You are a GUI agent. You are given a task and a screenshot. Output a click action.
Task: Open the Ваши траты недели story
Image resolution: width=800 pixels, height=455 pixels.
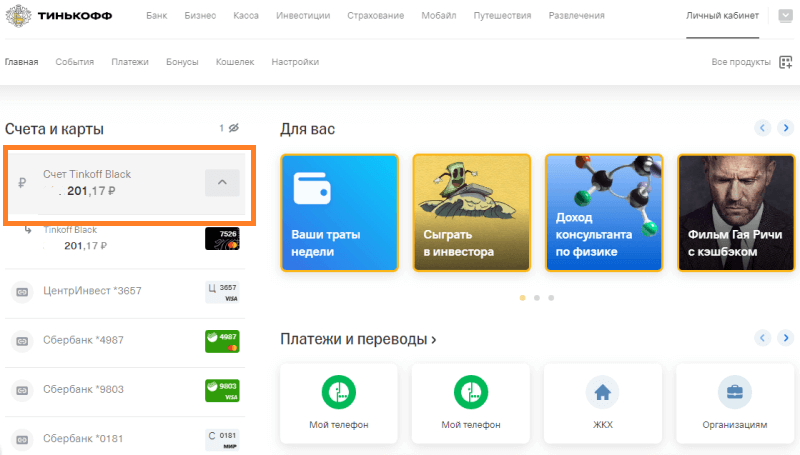[x=339, y=213]
